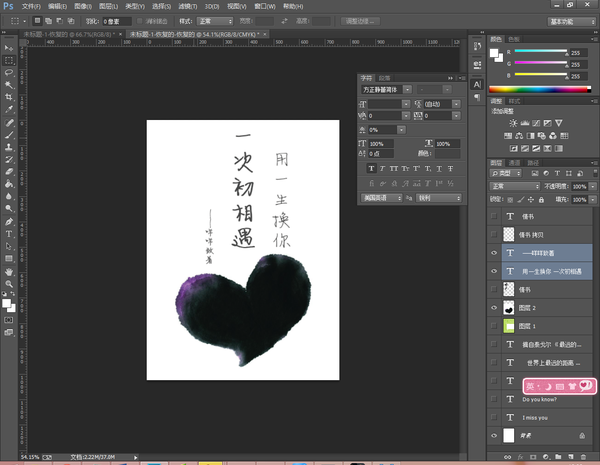
Task: Select the Hand tool
Action: click(x=9, y=272)
